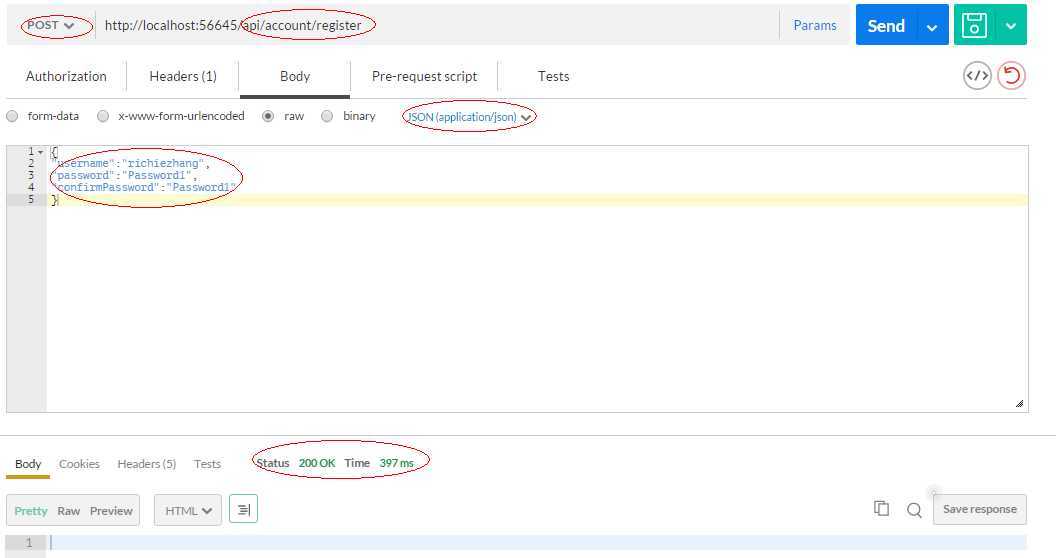Open the response Cookies tab
Screen dimensions: 1057x558
point(79,464)
